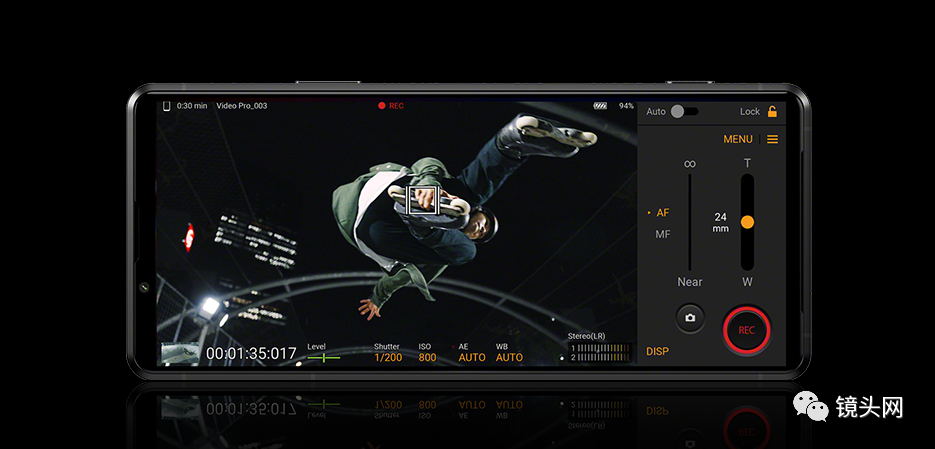Tap the 94% battery percentage
The width and height of the screenshot is (935, 449).
626,106
